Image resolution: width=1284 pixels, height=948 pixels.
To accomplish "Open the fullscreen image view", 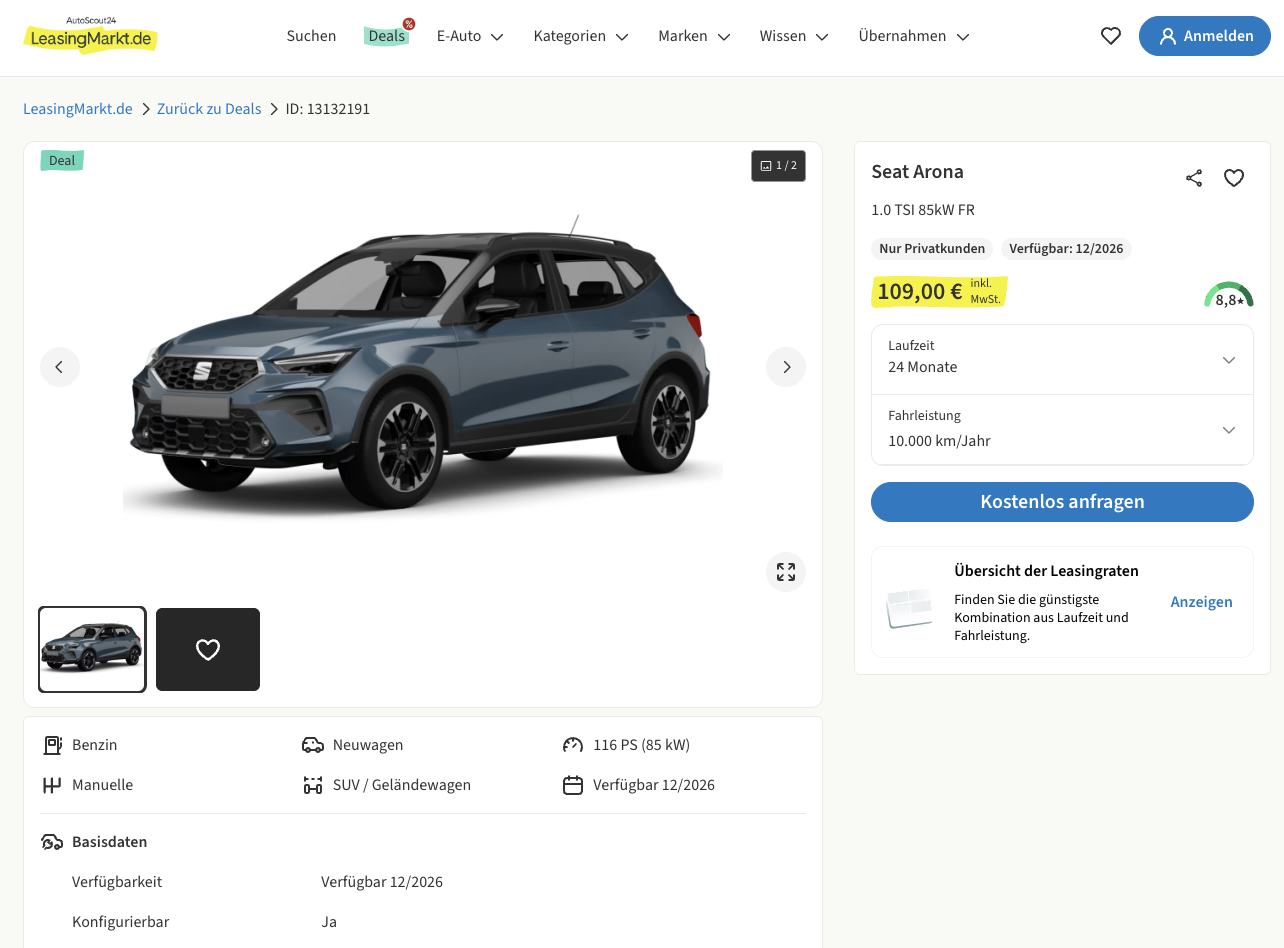I will 786,572.
